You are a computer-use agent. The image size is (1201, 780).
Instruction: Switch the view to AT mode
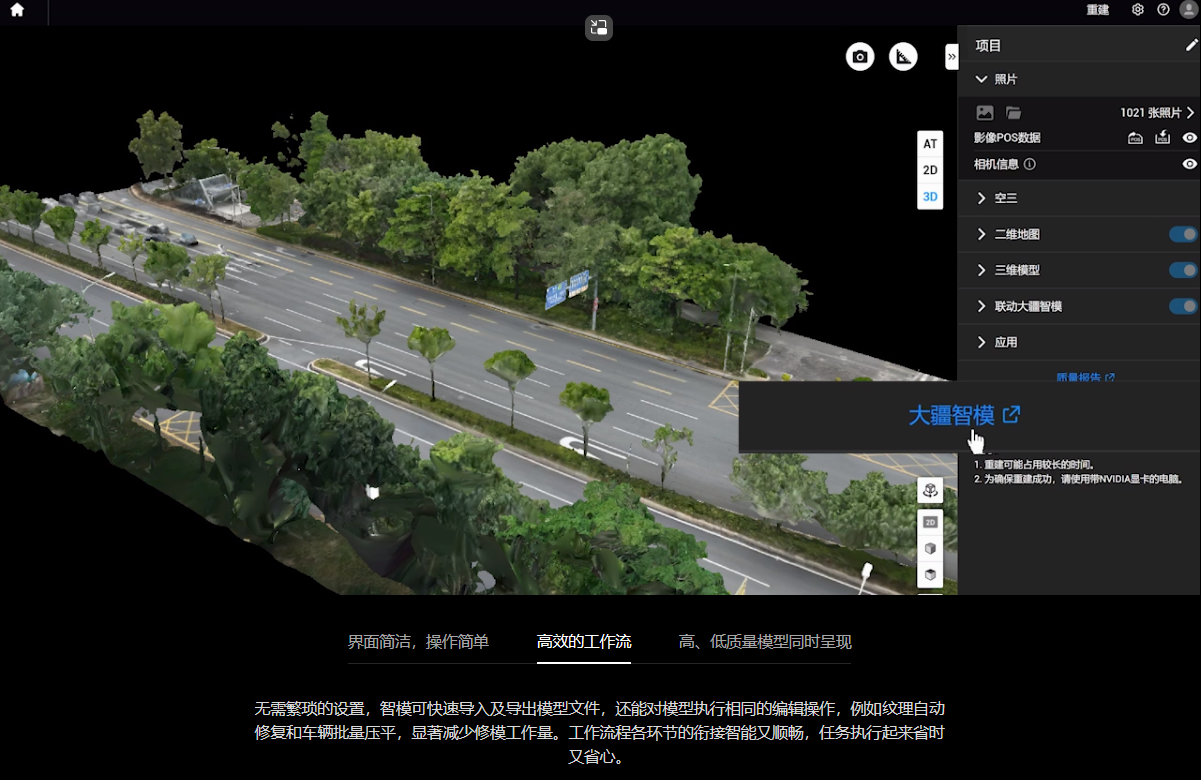(930, 144)
